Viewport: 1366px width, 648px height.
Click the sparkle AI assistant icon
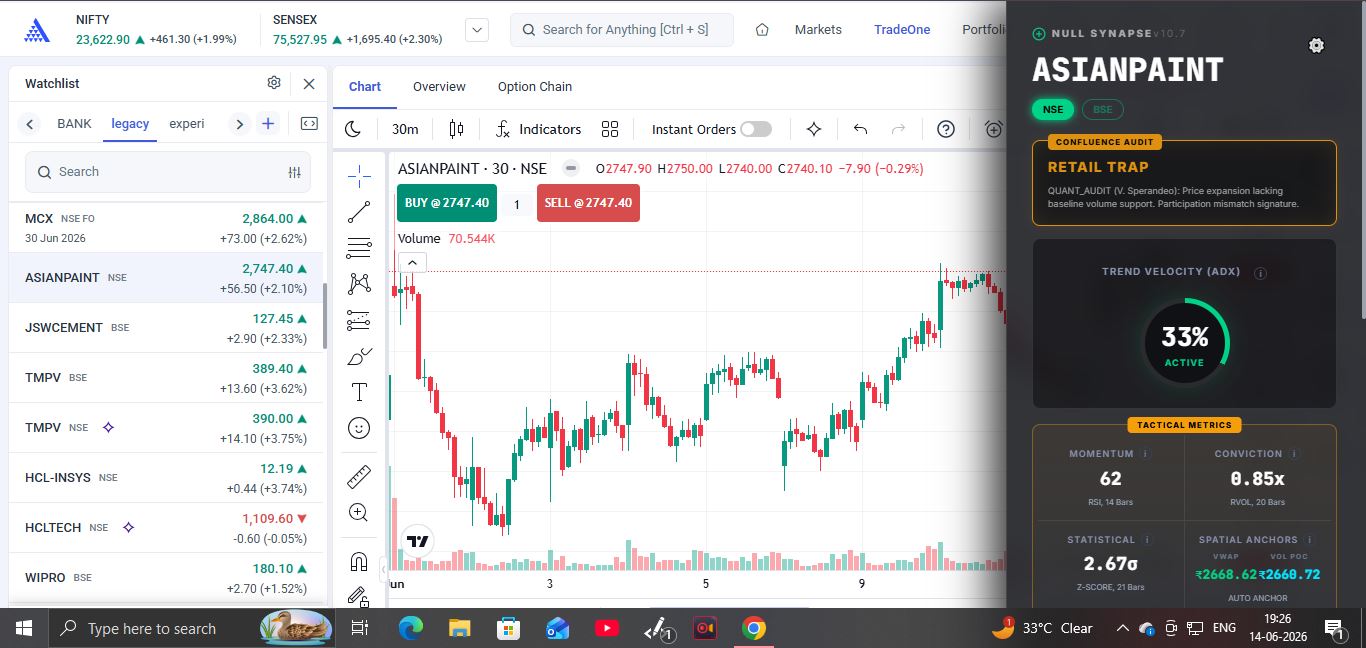tap(814, 129)
